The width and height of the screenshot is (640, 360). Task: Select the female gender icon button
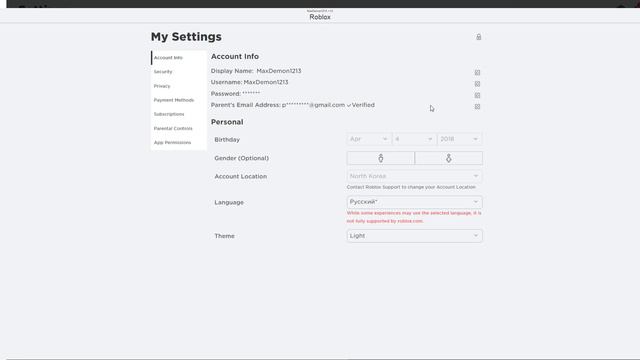tap(449, 158)
